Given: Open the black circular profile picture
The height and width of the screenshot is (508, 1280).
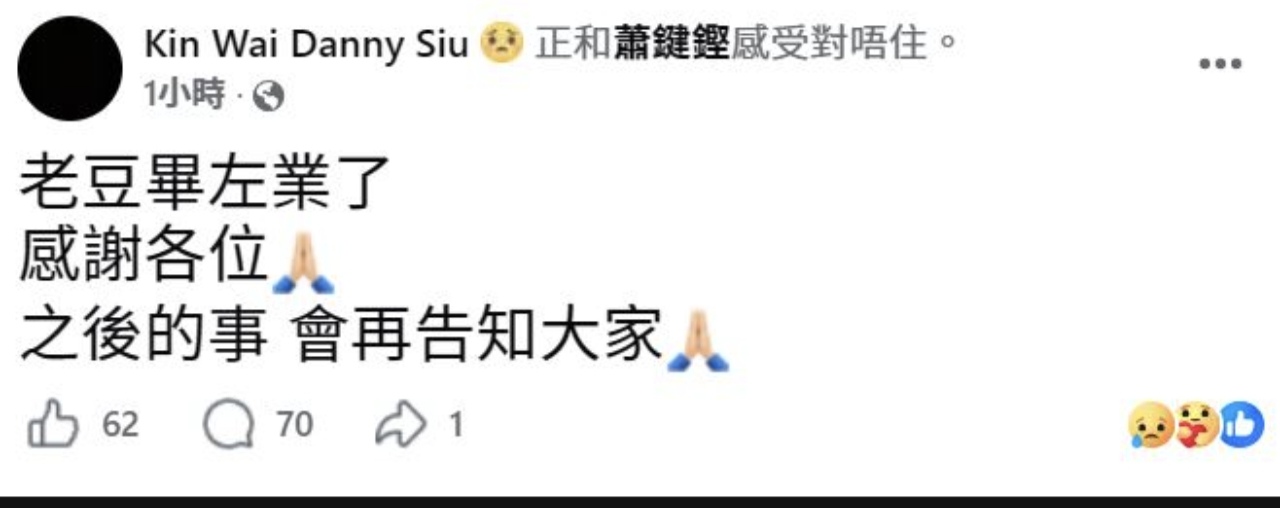Looking at the screenshot, I should point(70,68).
